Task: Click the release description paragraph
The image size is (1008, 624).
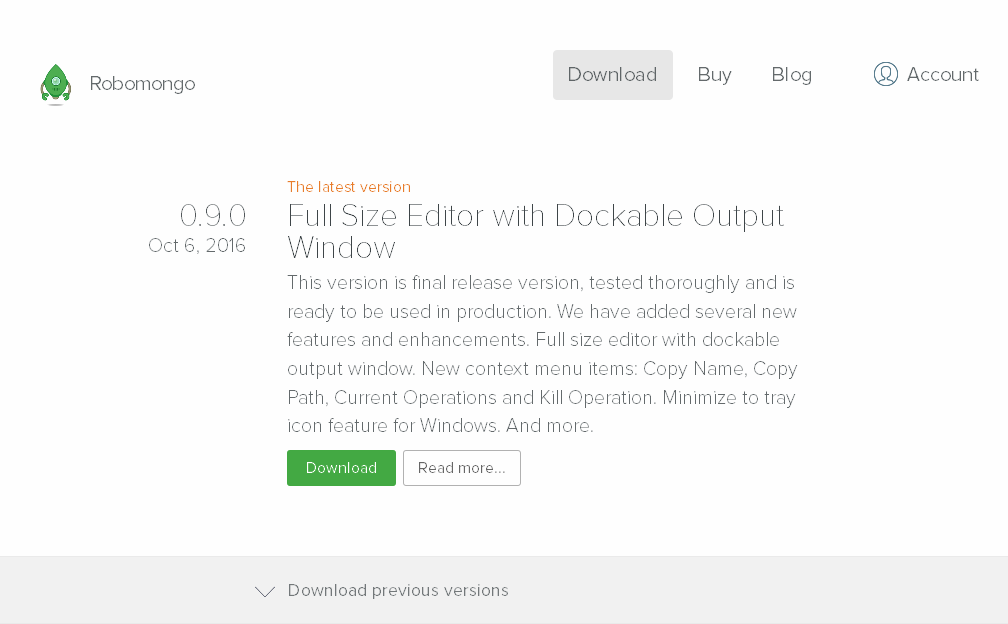Action: 542,354
